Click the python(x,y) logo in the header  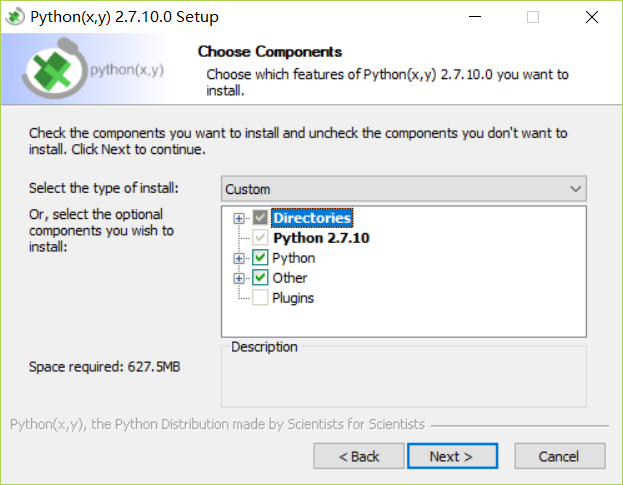pos(94,68)
